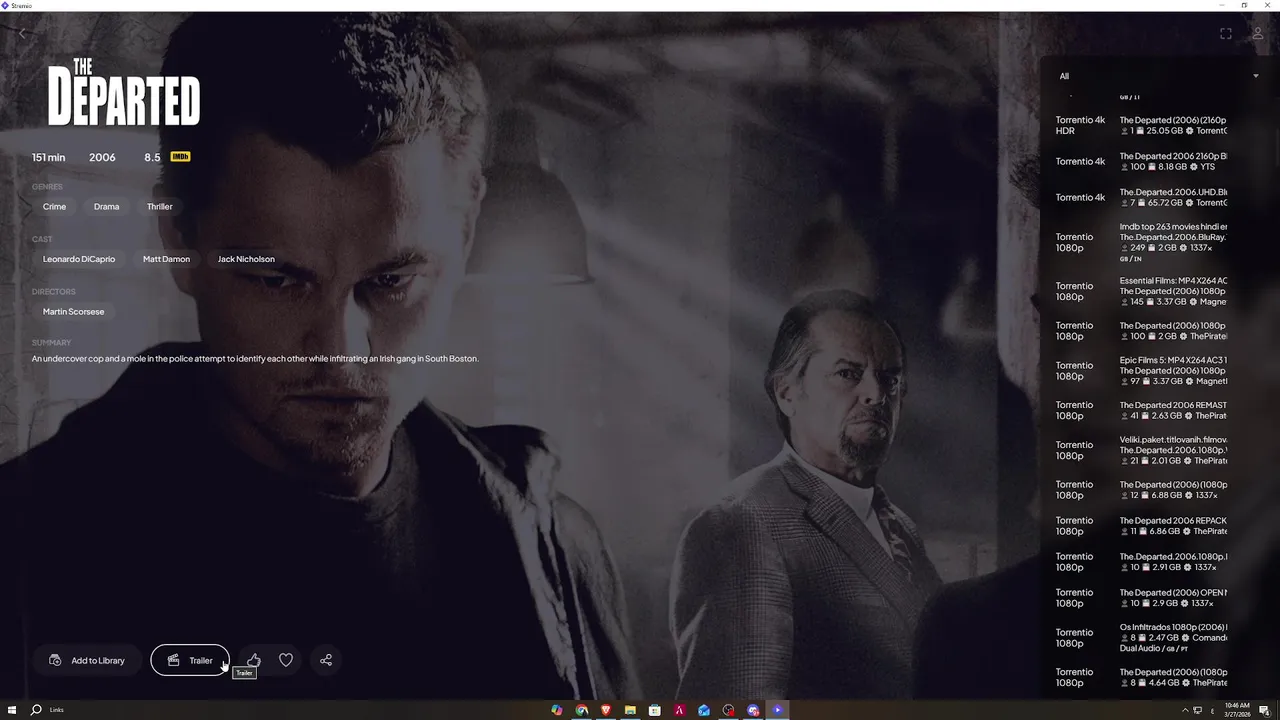The image size is (1280, 720).
Task: Open File Explorer from taskbar
Action: [x=630, y=710]
